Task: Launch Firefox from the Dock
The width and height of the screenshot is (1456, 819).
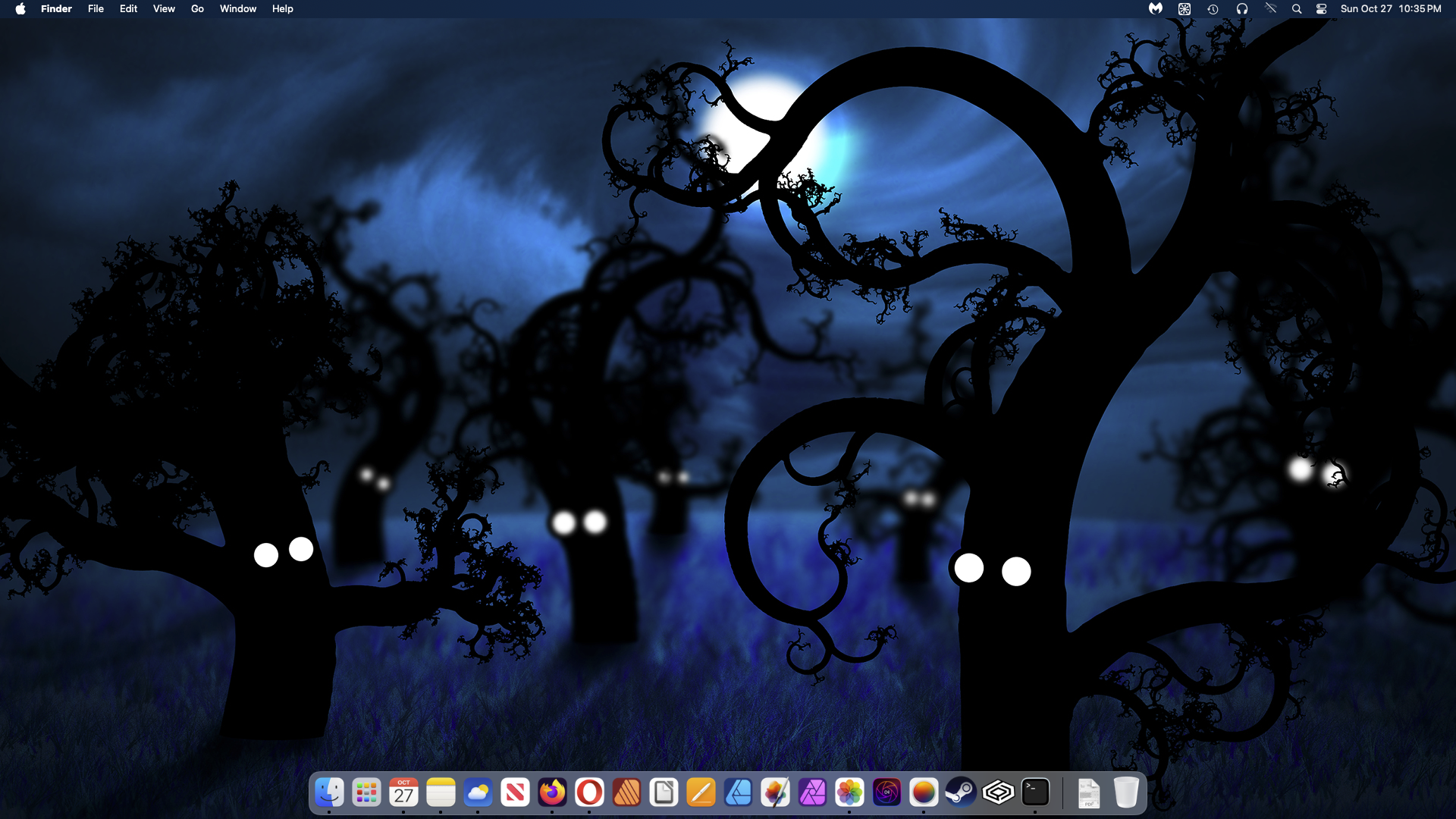Action: (552, 792)
